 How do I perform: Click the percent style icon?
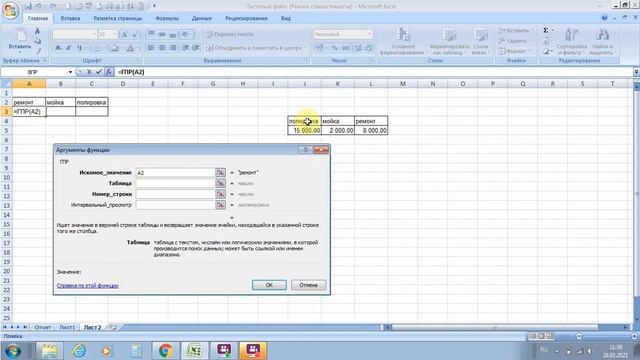(x=335, y=48)
